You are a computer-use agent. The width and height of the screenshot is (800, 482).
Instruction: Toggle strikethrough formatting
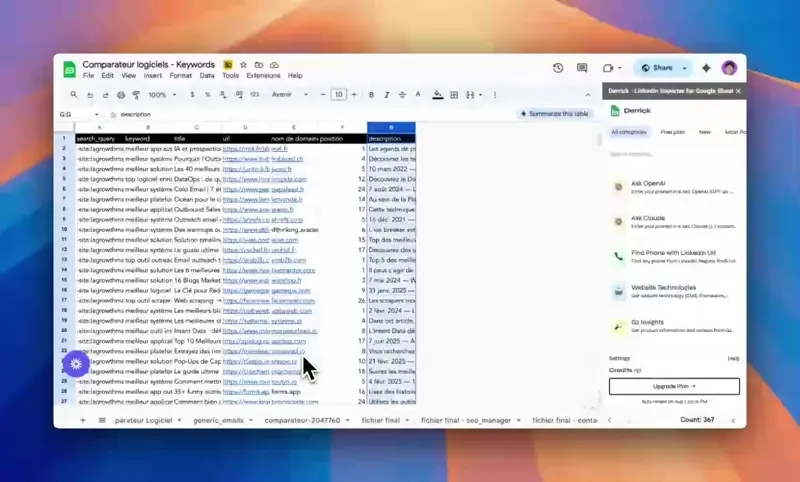point(403,95)
